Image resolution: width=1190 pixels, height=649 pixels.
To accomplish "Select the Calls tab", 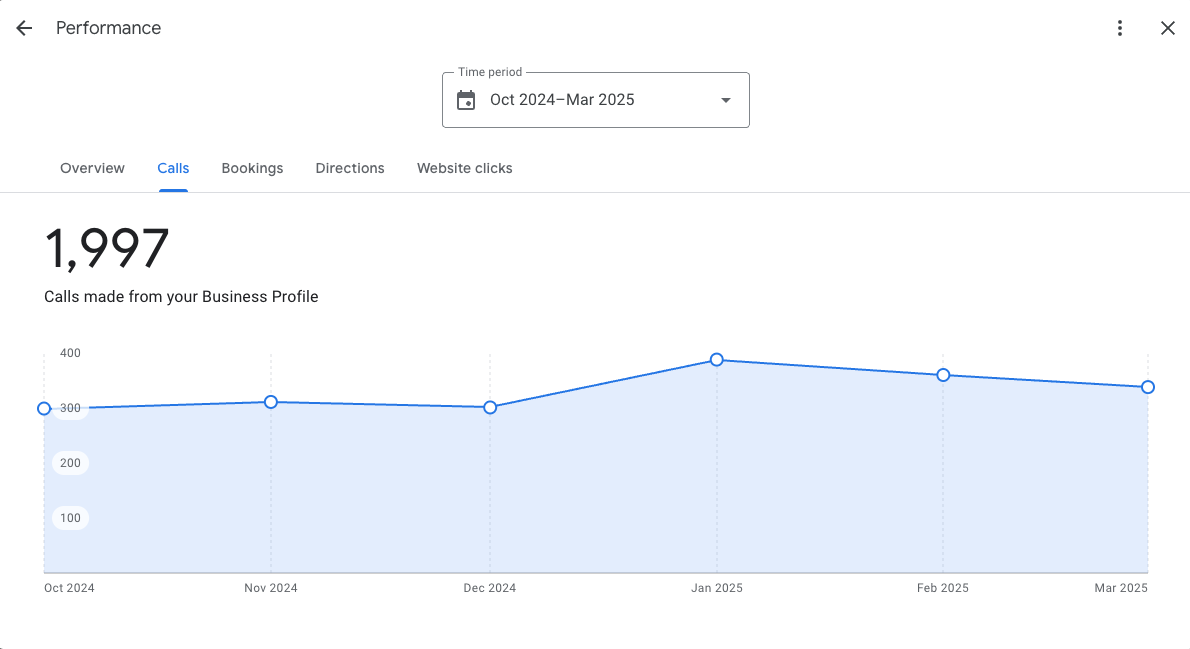I will [173, 168].
